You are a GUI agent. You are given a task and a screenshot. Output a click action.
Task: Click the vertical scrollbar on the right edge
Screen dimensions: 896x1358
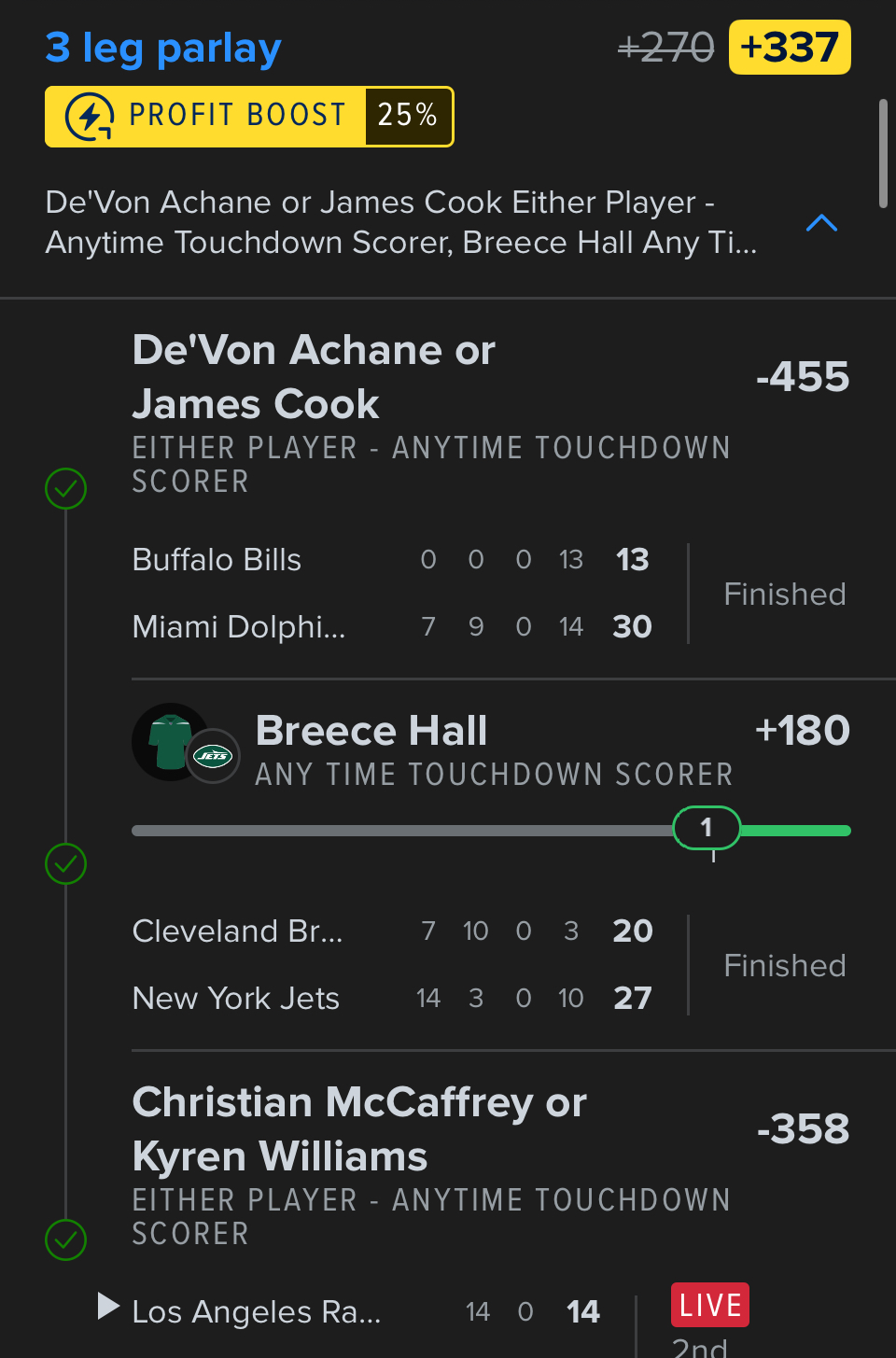click(883, 154)
